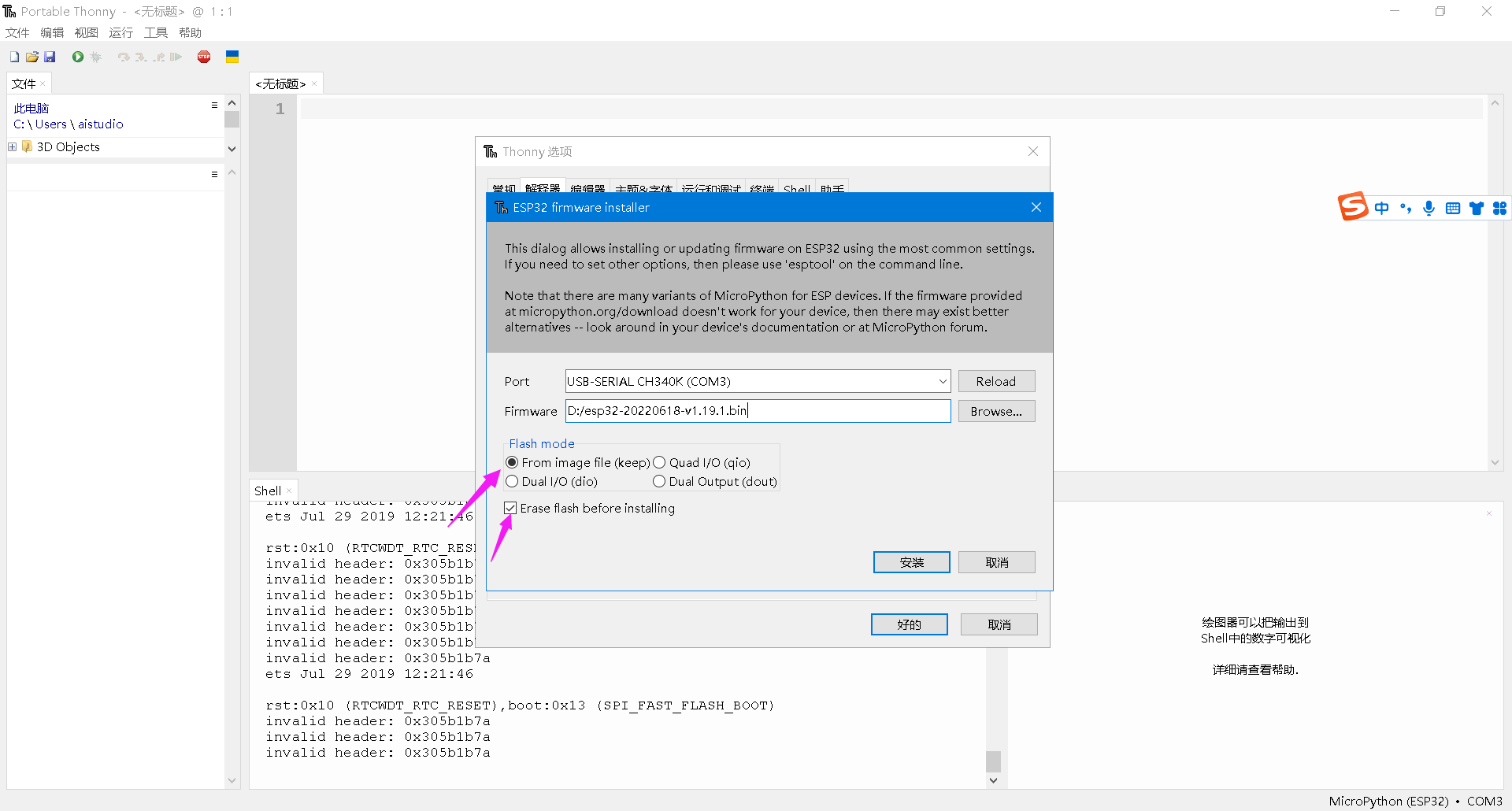Viewport: 1512px width, 811px height.
Task: Toggle Chinese input mode 中 icon
Action: pyautogui.click(x=1382, y=208)
